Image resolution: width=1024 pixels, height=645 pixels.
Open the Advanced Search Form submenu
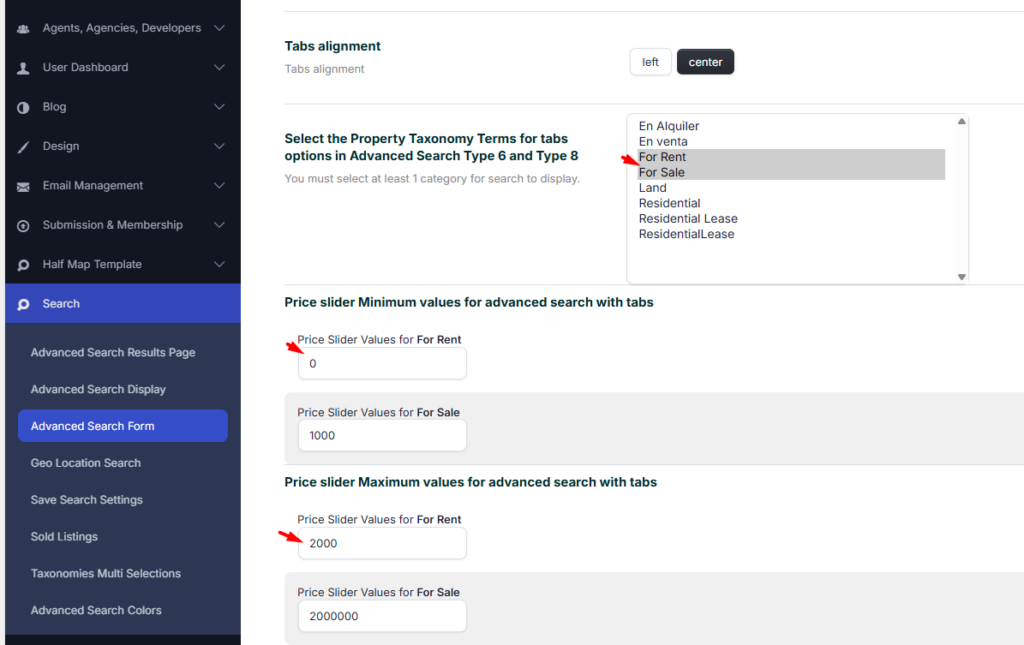(x=123, y=426)
